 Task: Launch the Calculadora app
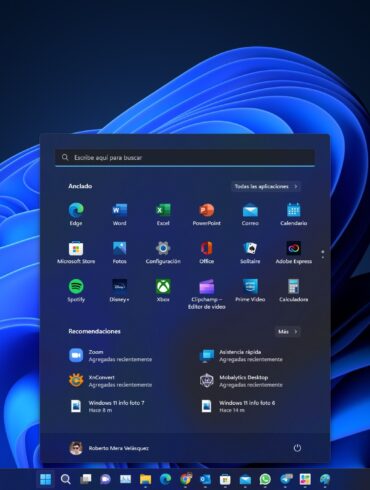294,290
